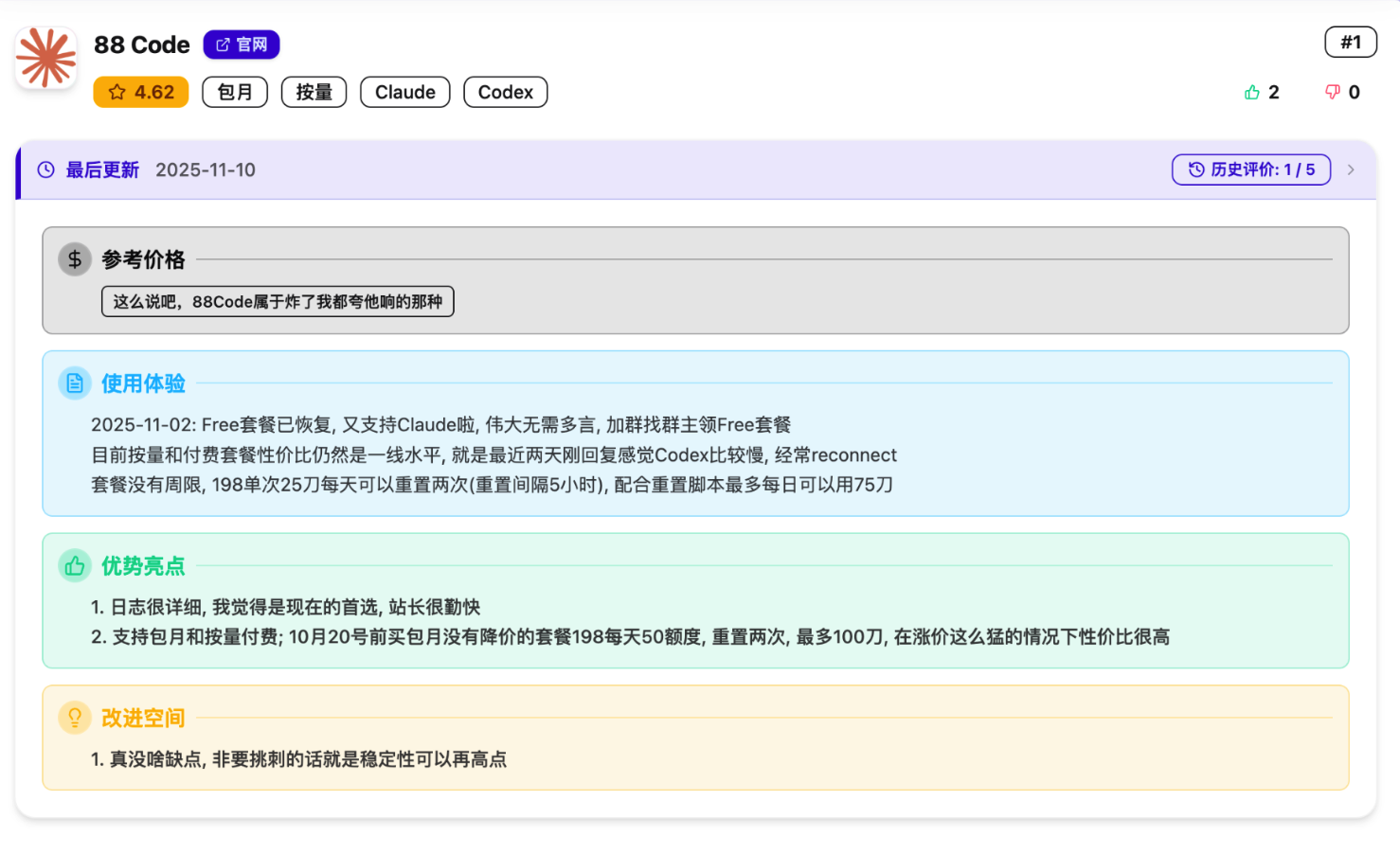
Task: Downvote with the red thumbs-down icon
Action: 1333,92
